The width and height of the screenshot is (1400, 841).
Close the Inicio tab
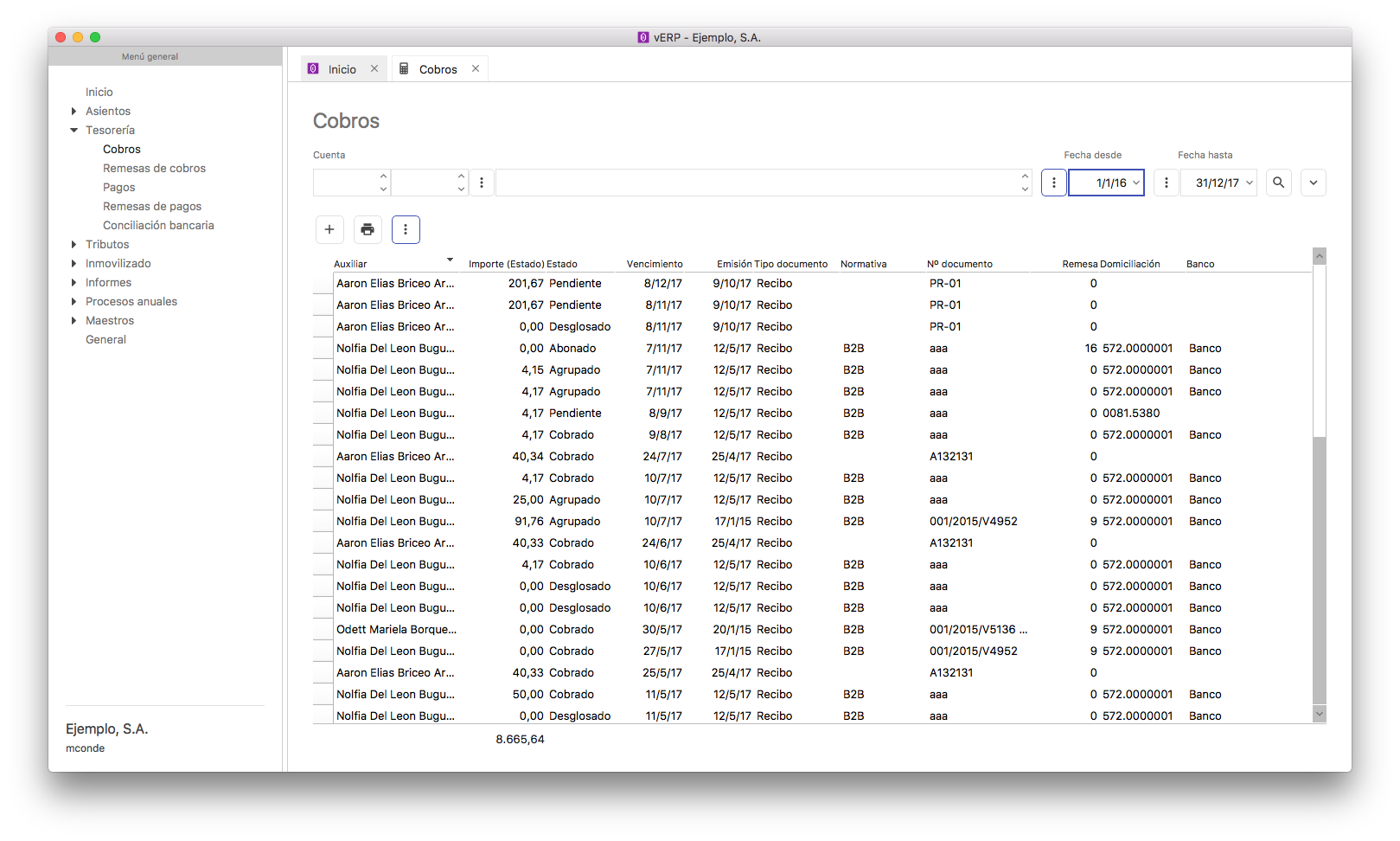(x=374, y=69)
